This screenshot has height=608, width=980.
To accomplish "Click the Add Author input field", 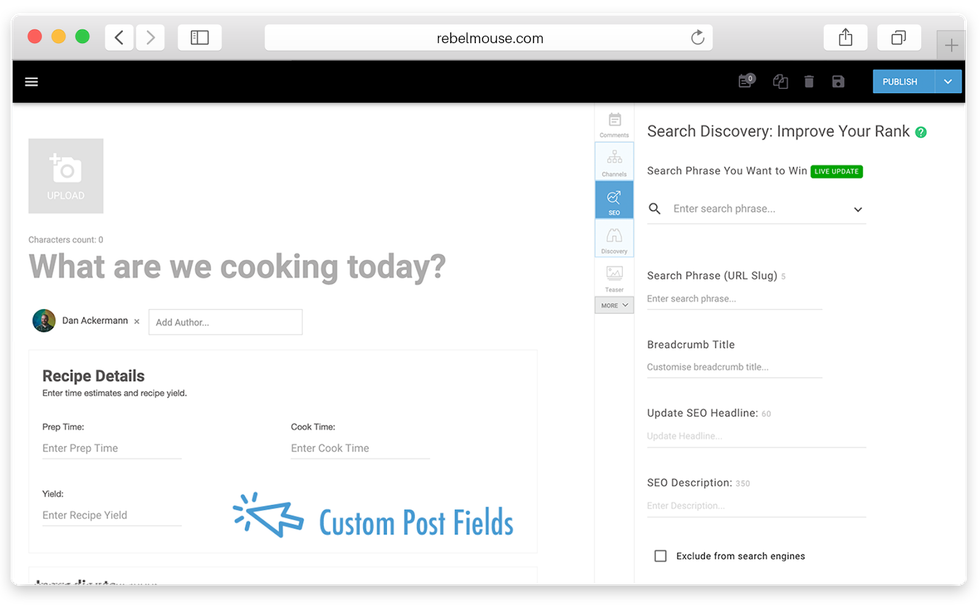I will (225, 322).
